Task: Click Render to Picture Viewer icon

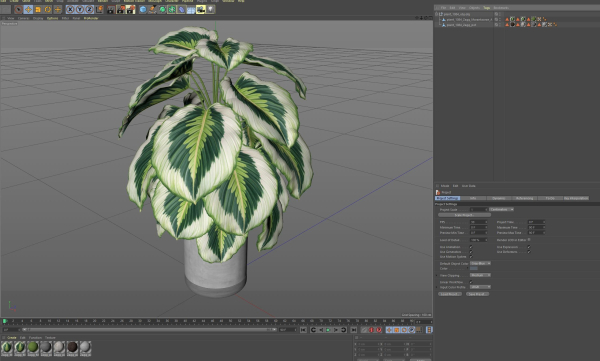Action: (x=121, y=10)
